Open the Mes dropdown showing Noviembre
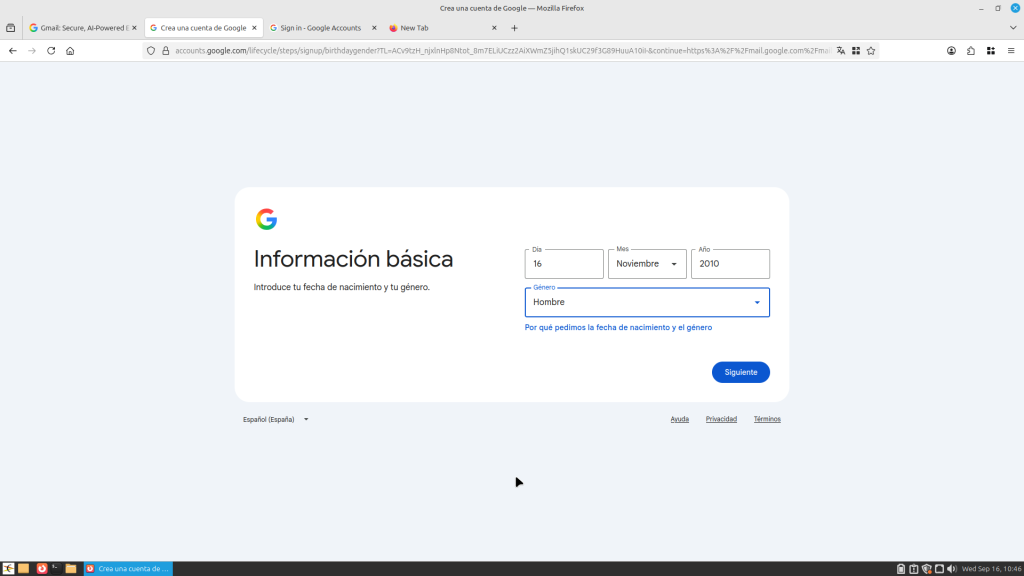 point(647,264)
